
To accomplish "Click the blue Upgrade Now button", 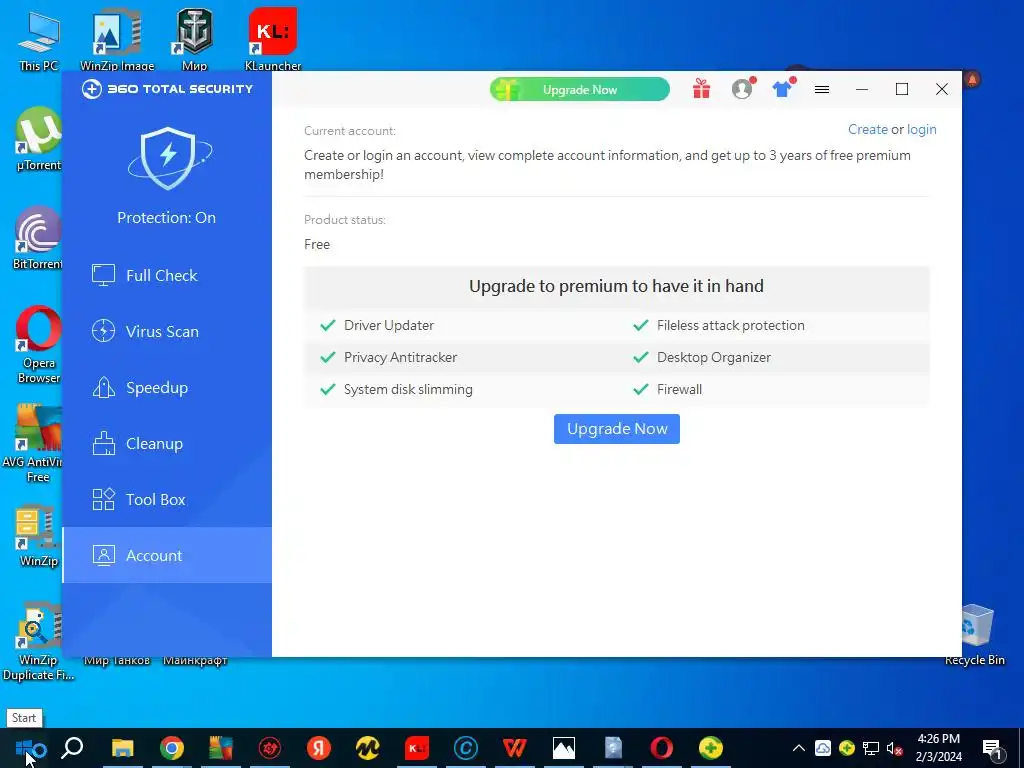I will point(616,429).
